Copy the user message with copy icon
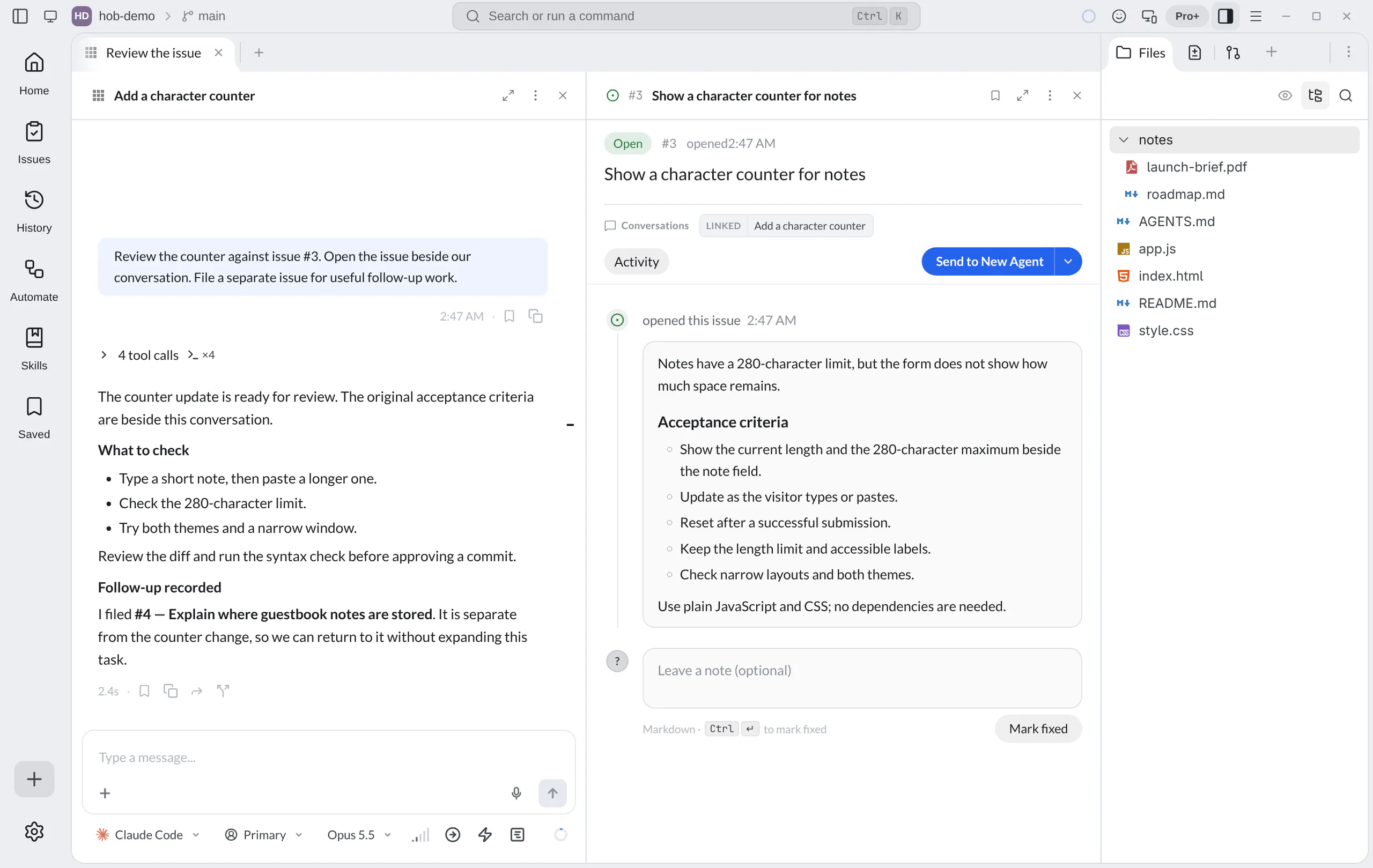1373x868 pixels. point(535,316)
